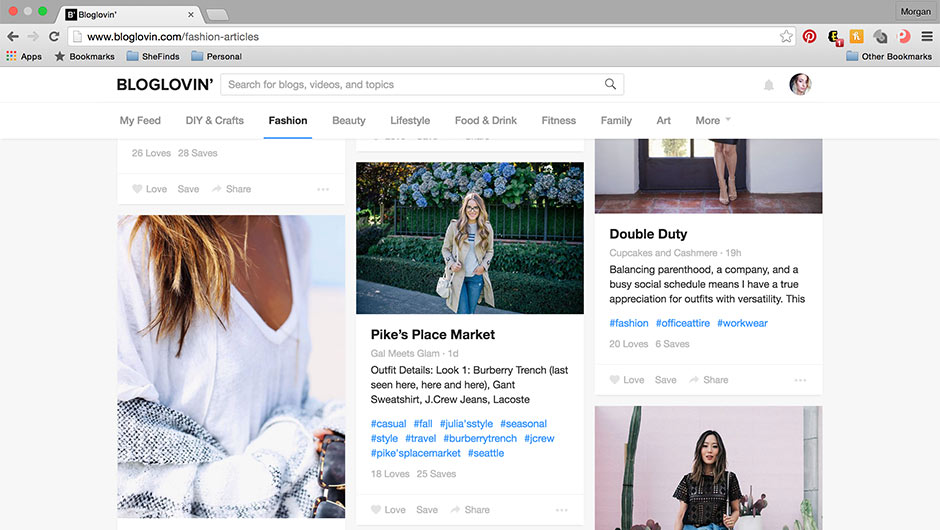Open the #julia'sstyle hashtag

[466, 423]
